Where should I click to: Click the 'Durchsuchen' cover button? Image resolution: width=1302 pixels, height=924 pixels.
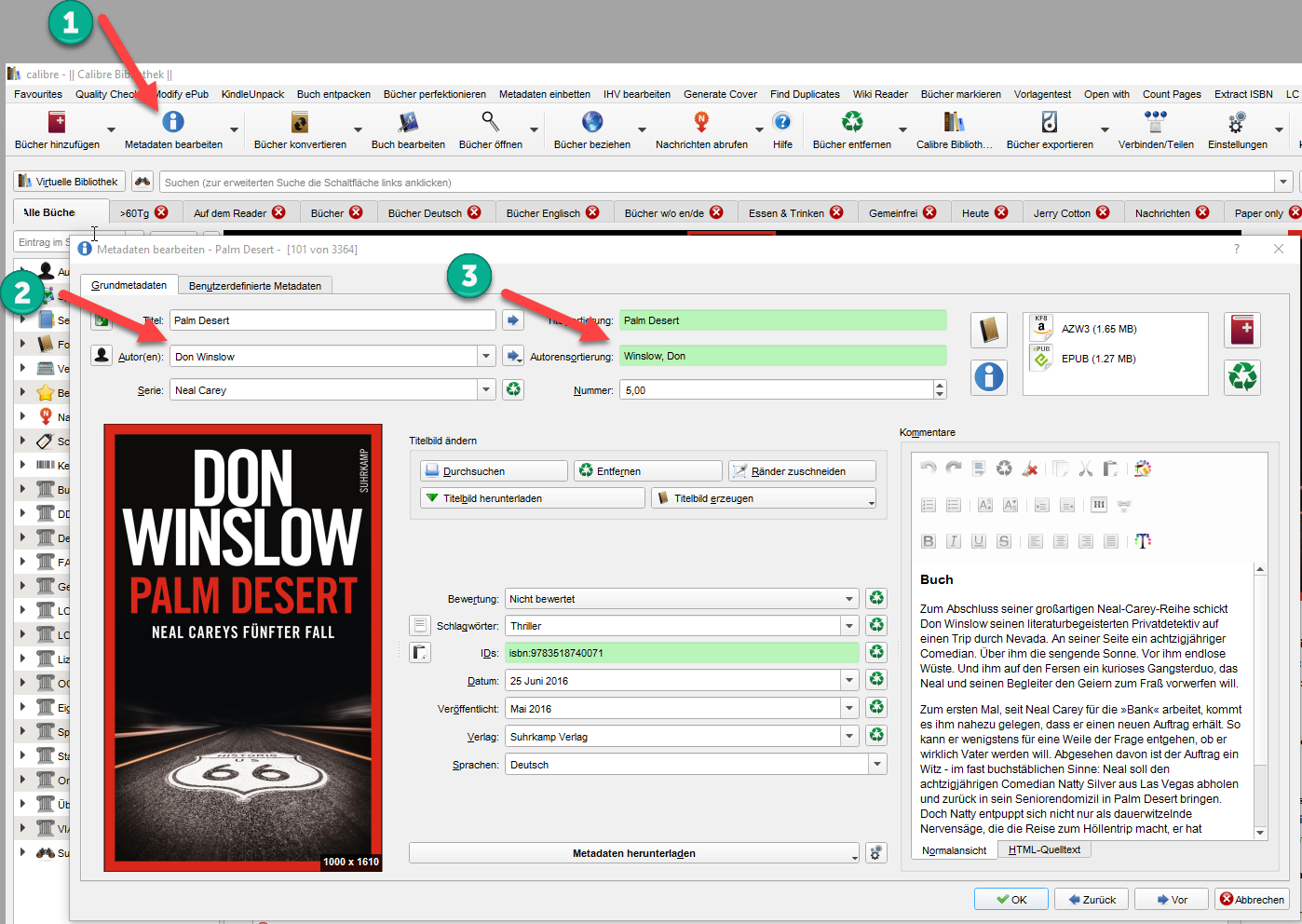pos(494,470)
